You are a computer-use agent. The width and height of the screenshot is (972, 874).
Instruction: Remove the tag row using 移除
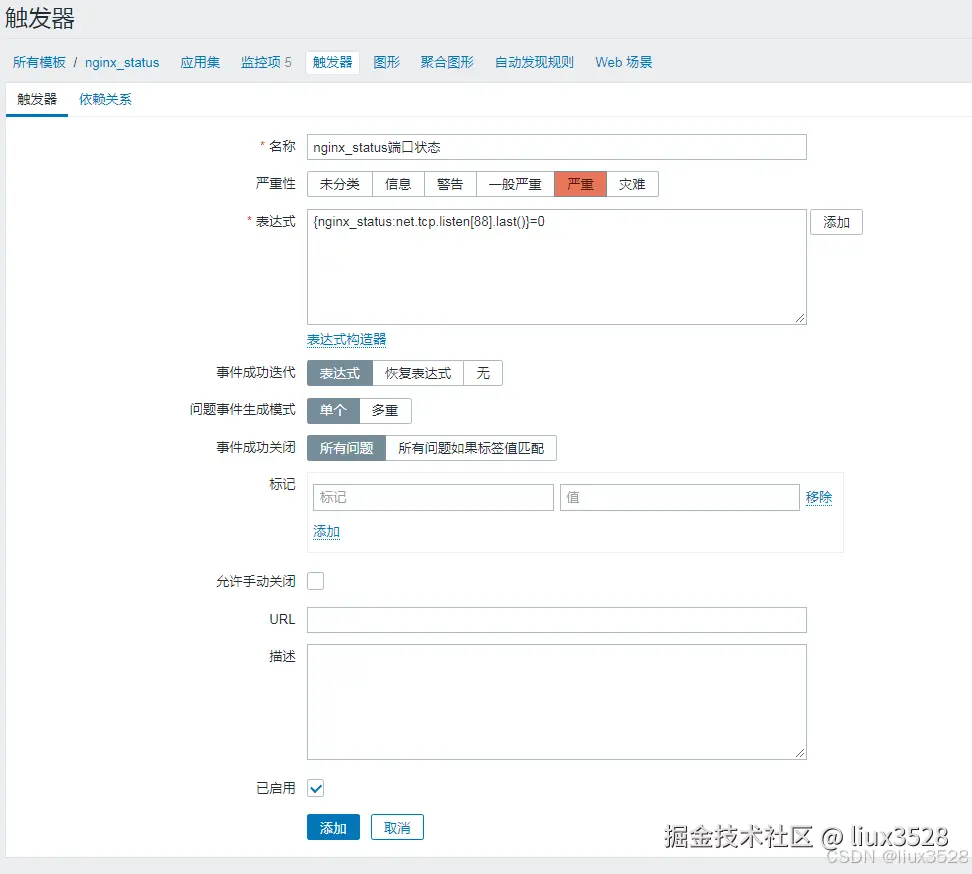tap(819, 497)
